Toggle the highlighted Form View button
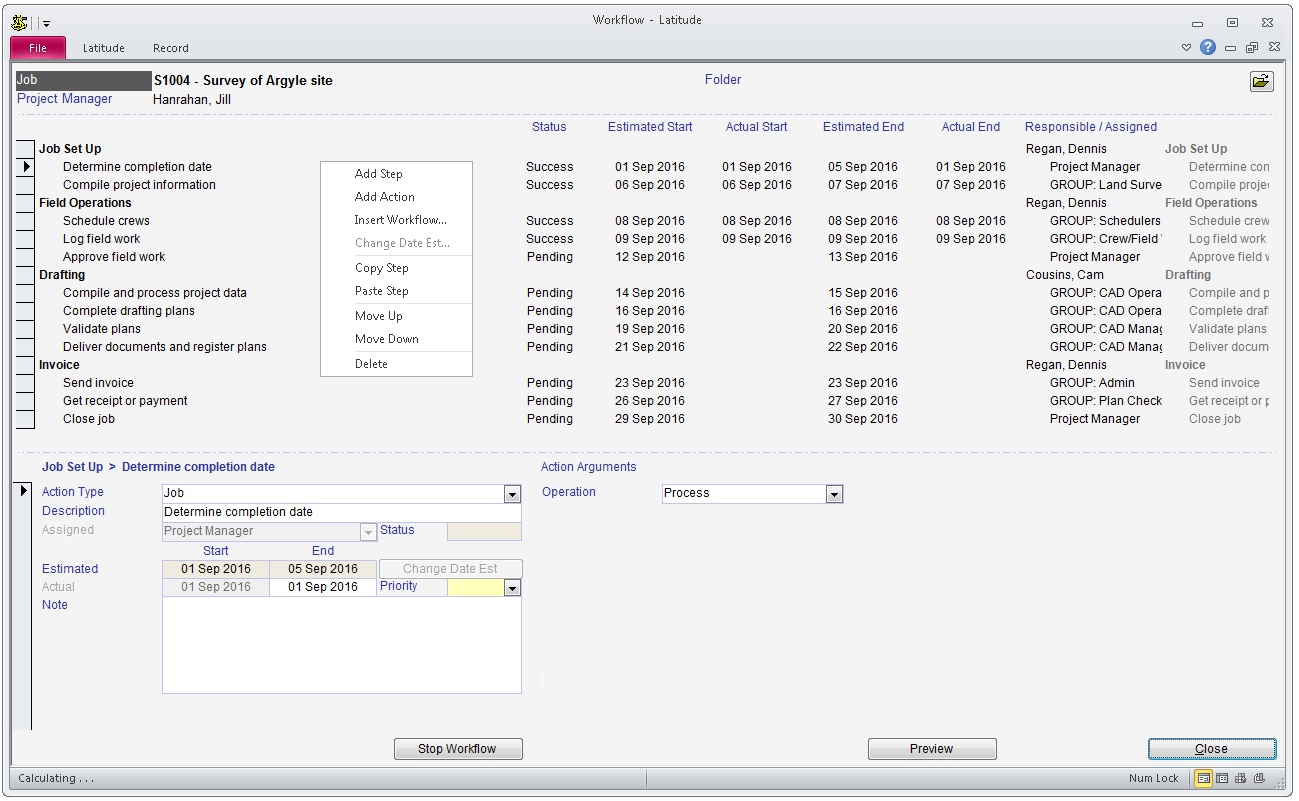1299x801 pixels. 1205,778
